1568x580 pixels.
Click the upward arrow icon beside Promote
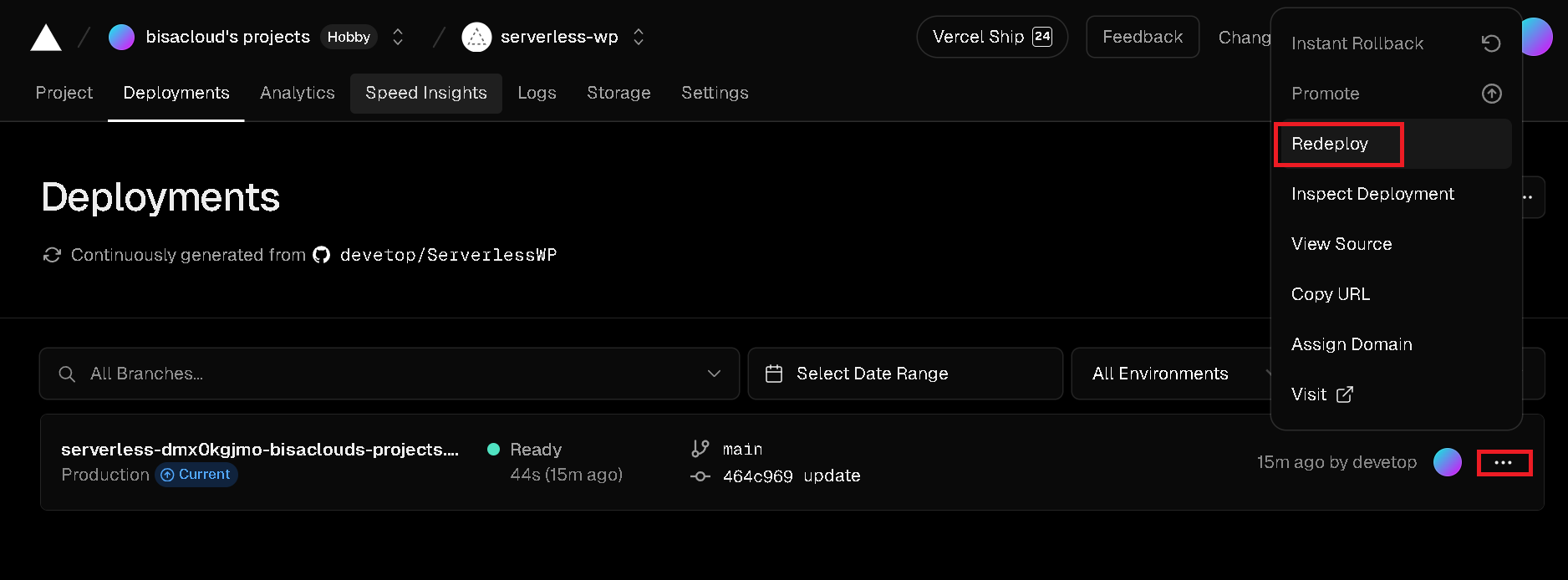1492,93
